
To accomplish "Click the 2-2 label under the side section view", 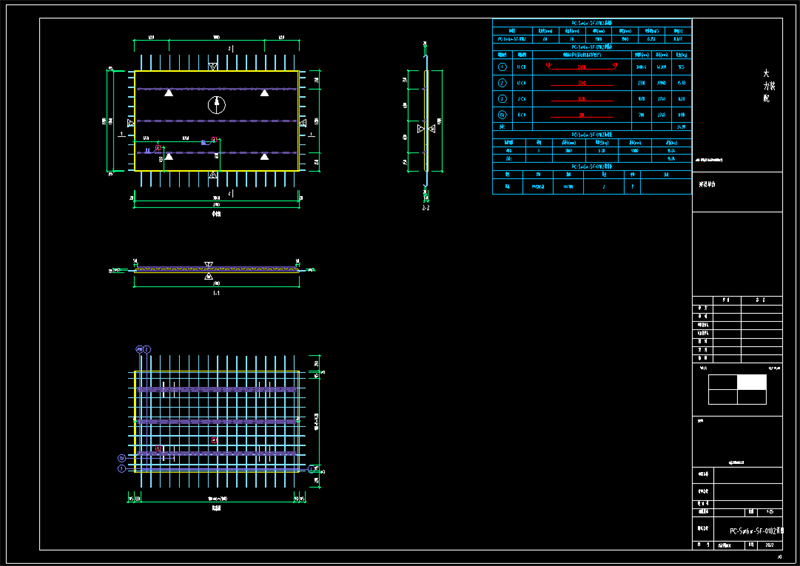I will click(426, 208).
